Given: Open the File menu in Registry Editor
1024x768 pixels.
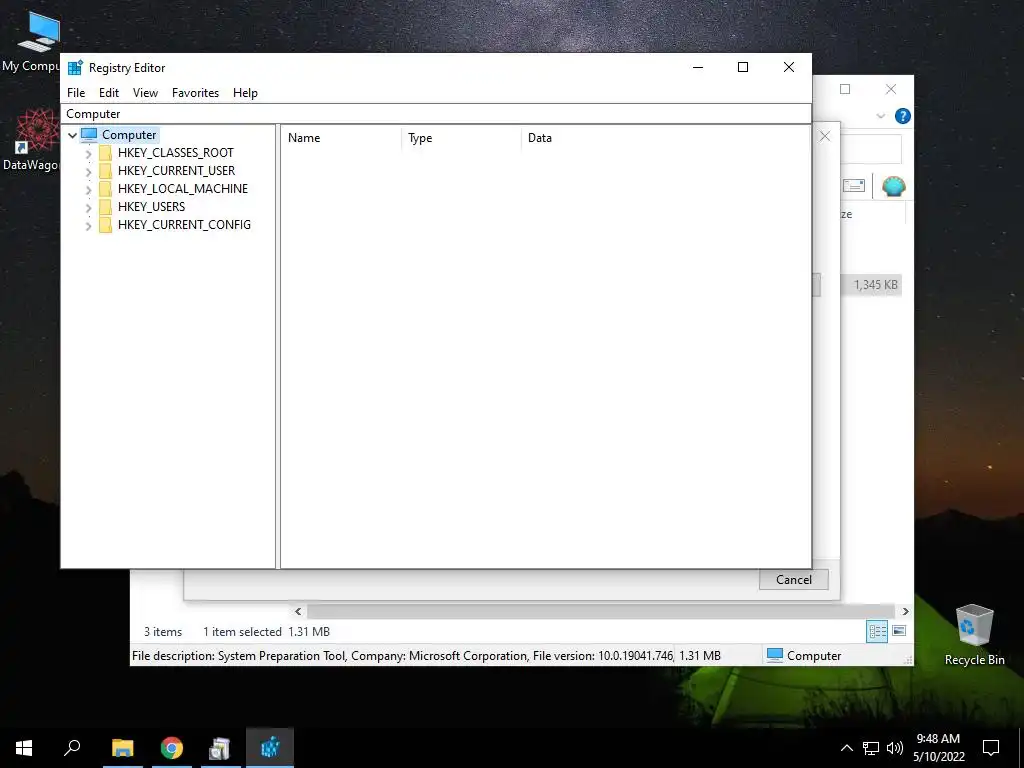Looking at the screenshot, I should 76,93.
